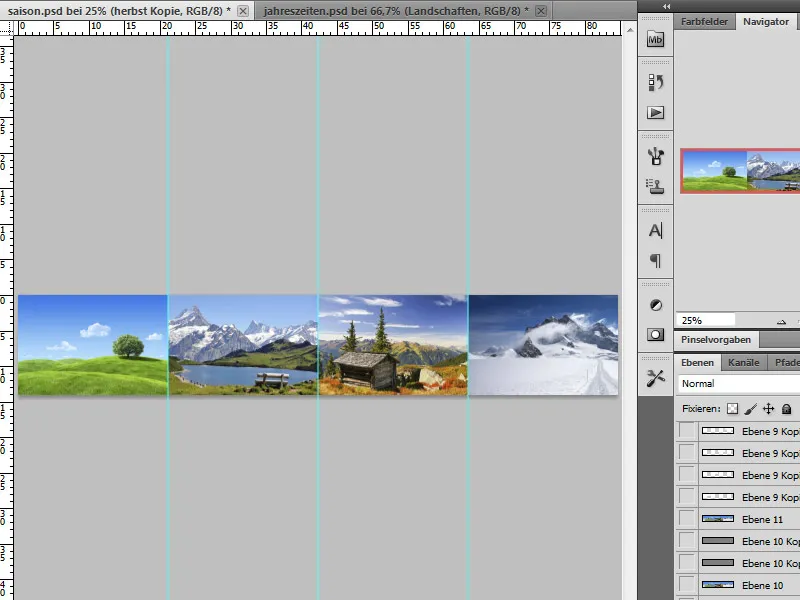Click the mountain lake image on canvas
This screenshot has width=800, height=600.
pyautogui.click(x=243, y=345)
